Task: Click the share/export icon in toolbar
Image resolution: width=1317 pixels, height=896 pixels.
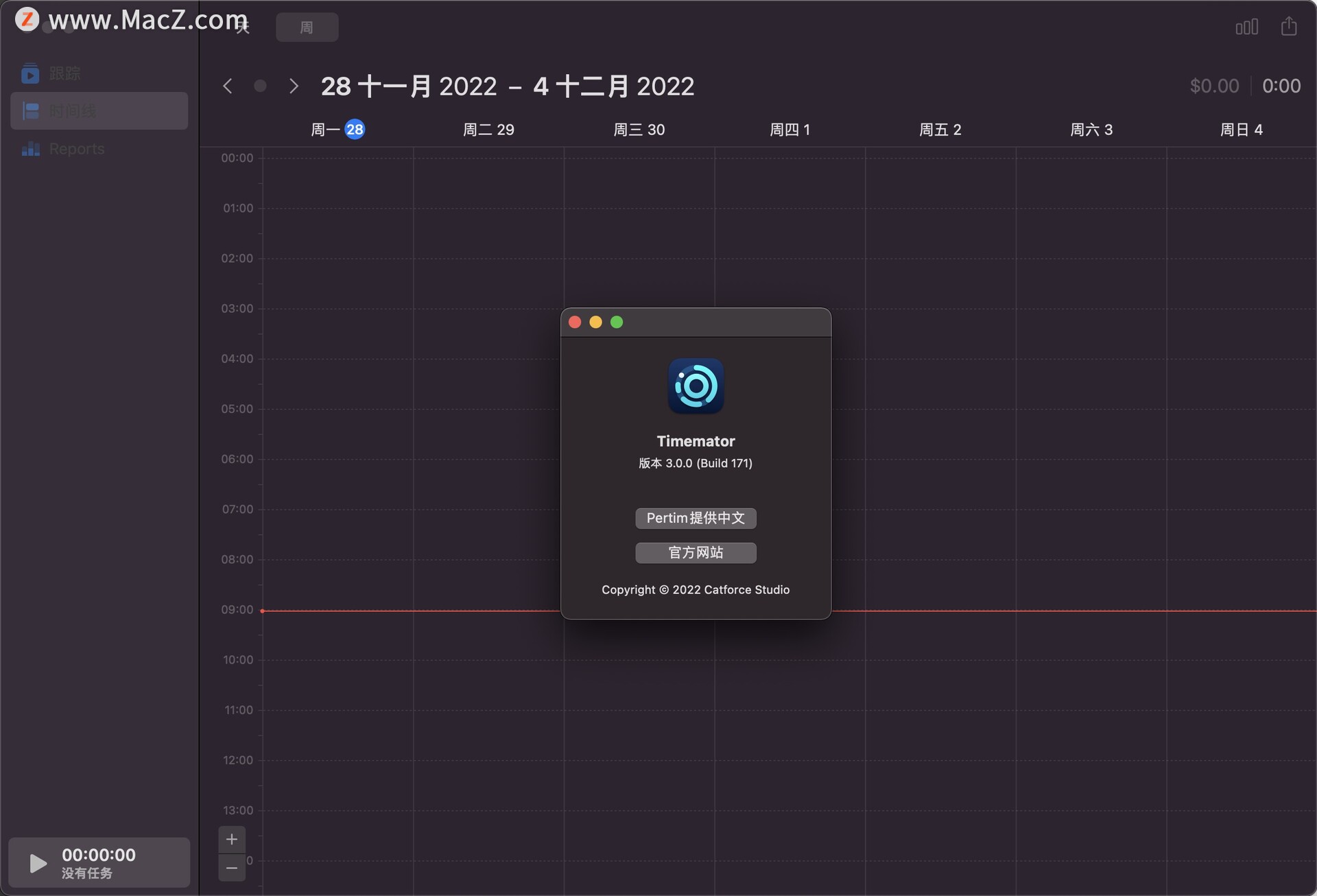Action: click(1289, 27)
